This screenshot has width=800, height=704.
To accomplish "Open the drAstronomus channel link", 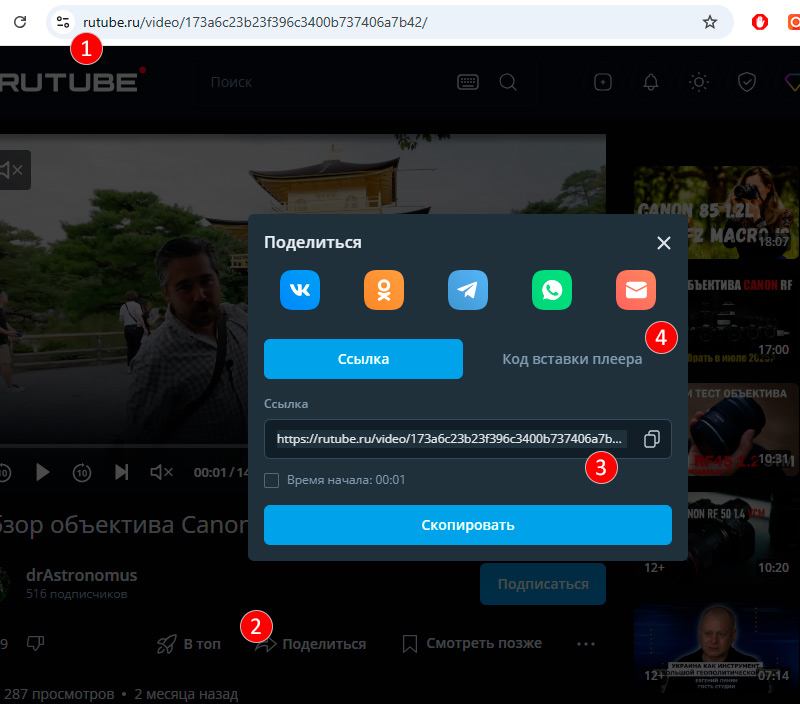I will pos(81,575).
